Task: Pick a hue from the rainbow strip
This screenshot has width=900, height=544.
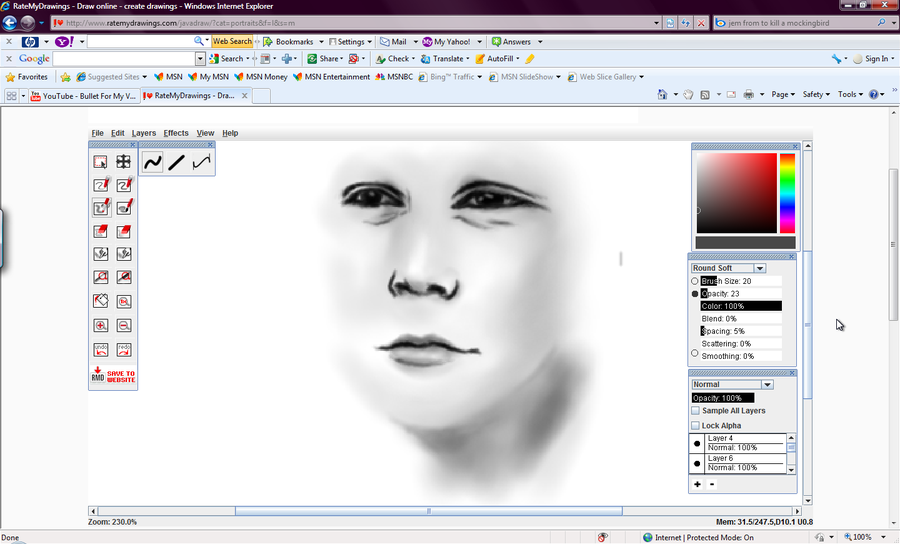Action: point(787,192)
